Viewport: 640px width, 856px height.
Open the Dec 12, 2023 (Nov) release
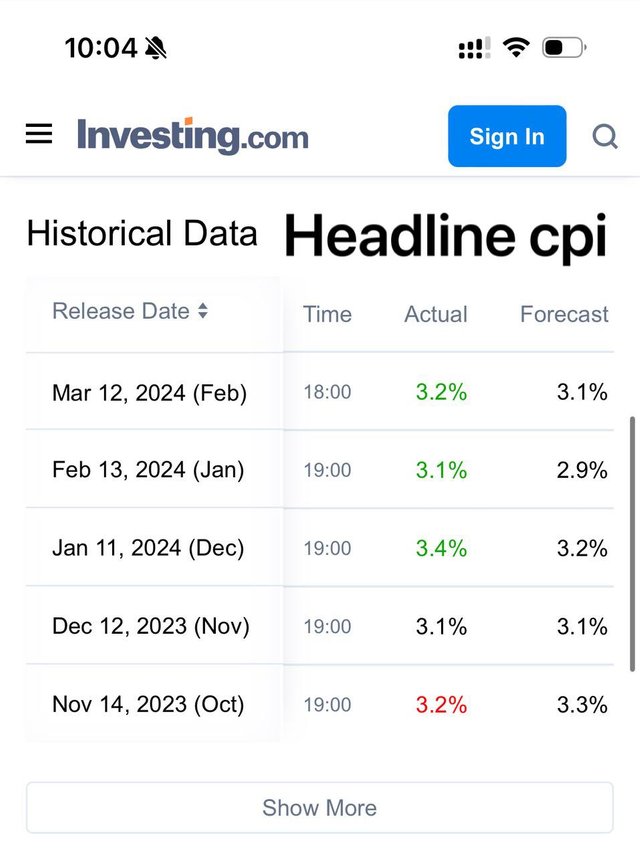pyautogui.click(x=151, y=626)
